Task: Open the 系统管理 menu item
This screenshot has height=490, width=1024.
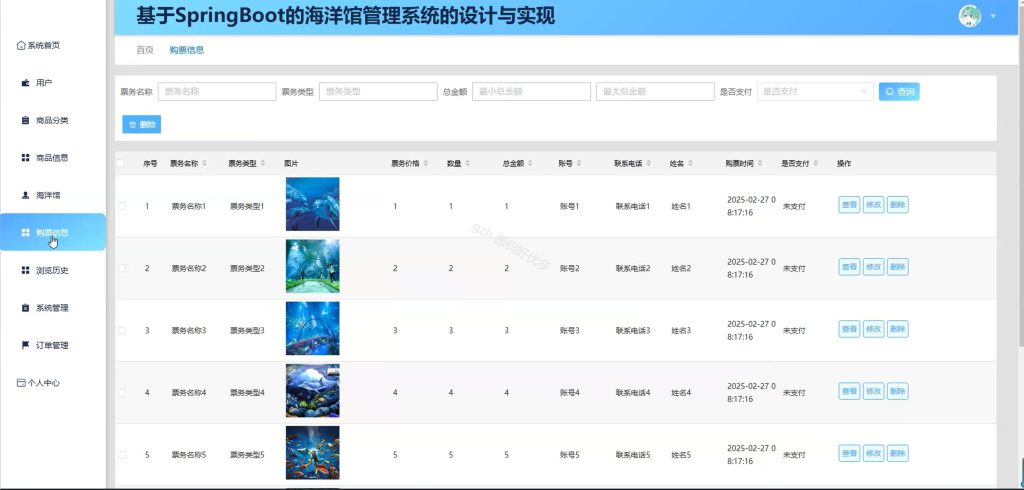Action: (53, 308)
